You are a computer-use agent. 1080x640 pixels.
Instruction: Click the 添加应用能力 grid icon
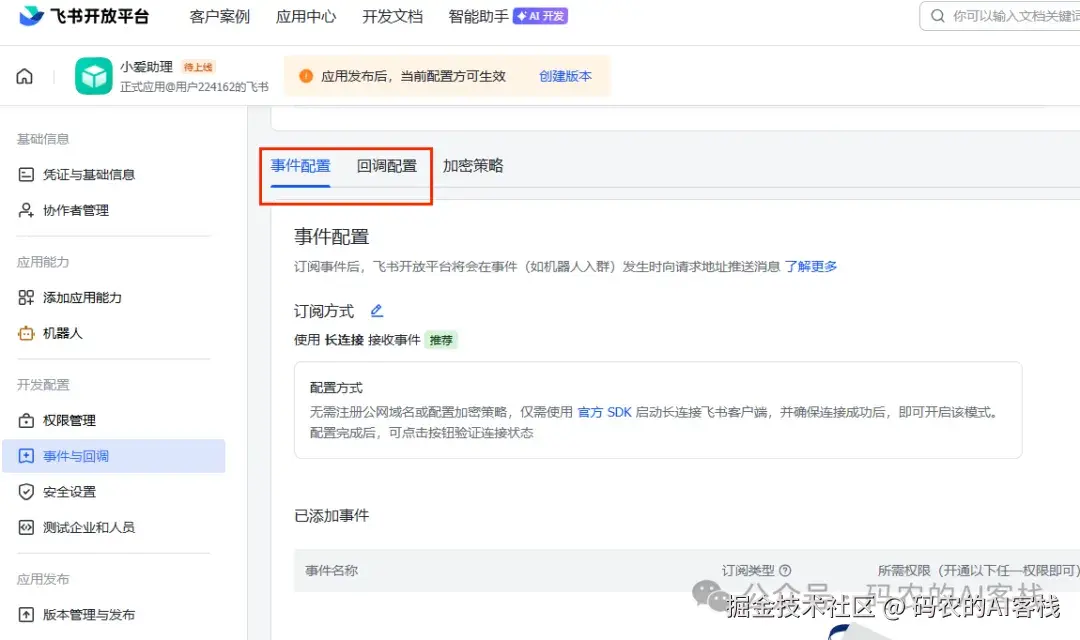click(x=26, y=298)
